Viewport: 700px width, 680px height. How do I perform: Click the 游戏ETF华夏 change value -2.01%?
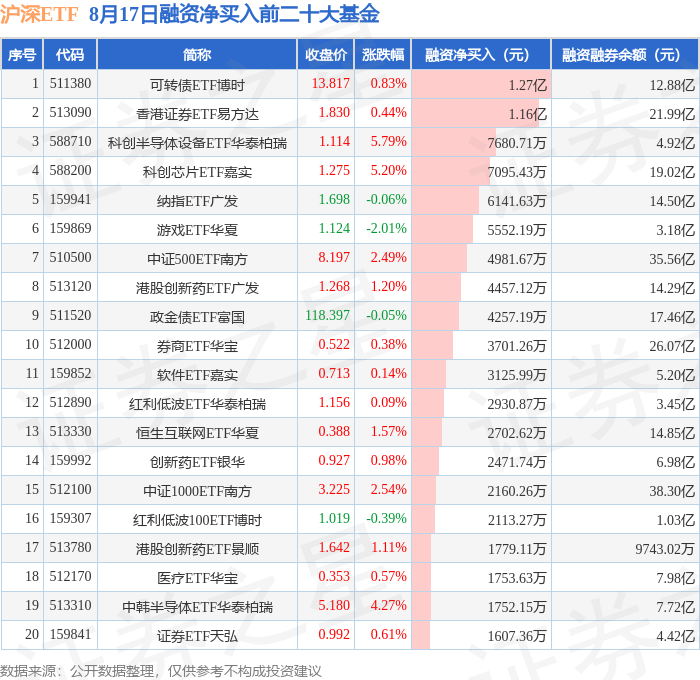(x=386, y=228)
